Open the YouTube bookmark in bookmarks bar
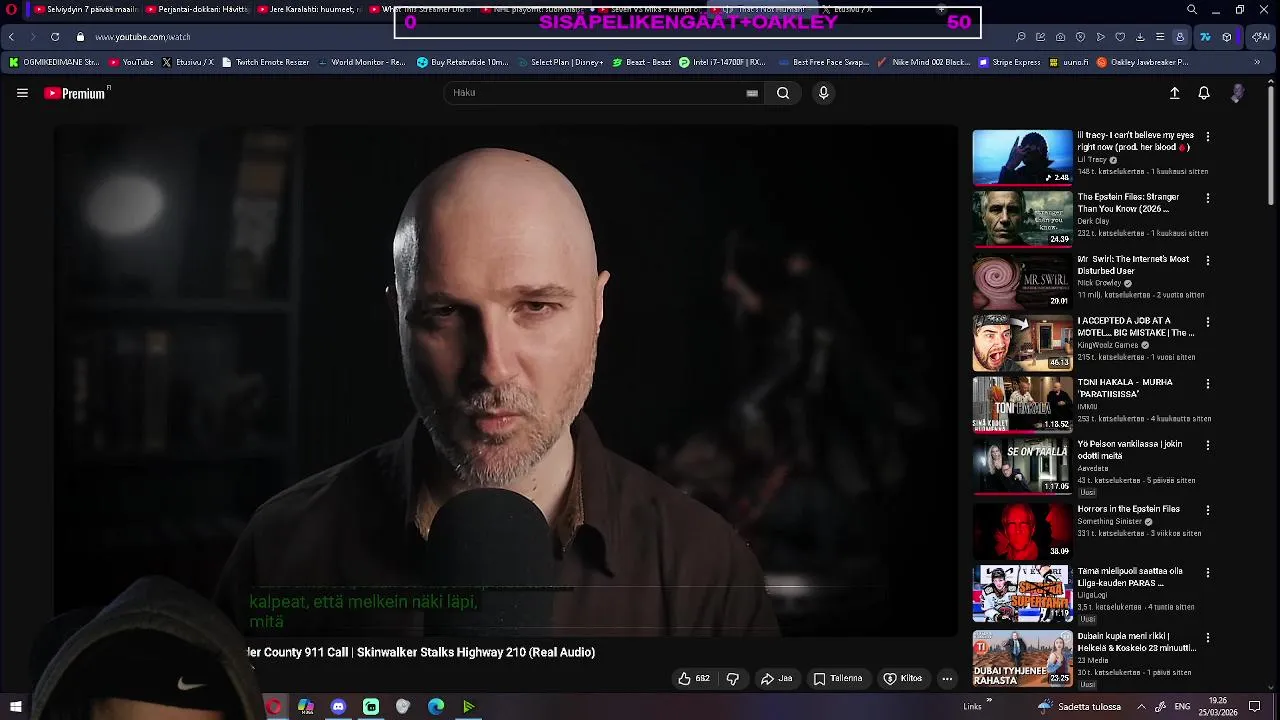Image resolution: width=1280 pixels, height=720 pixels. pyautogui.click(x=131, y=62)
